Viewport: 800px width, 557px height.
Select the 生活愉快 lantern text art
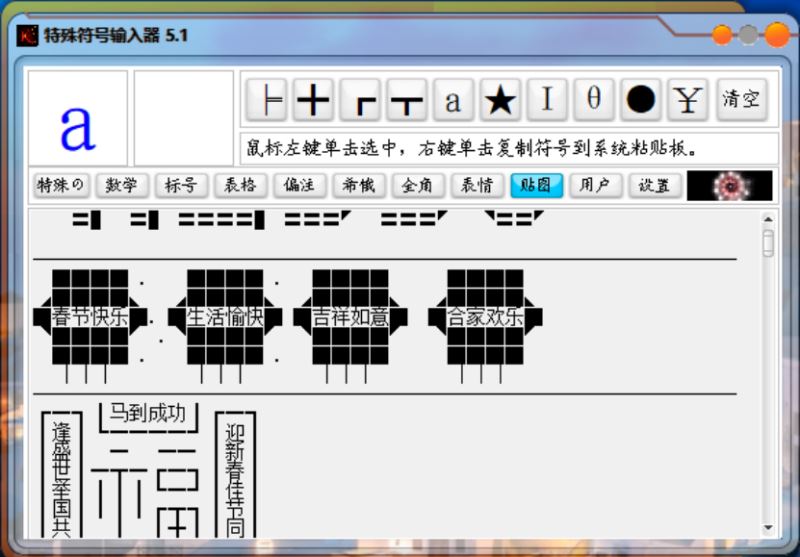pyautogui.click(x=225, y=326)
